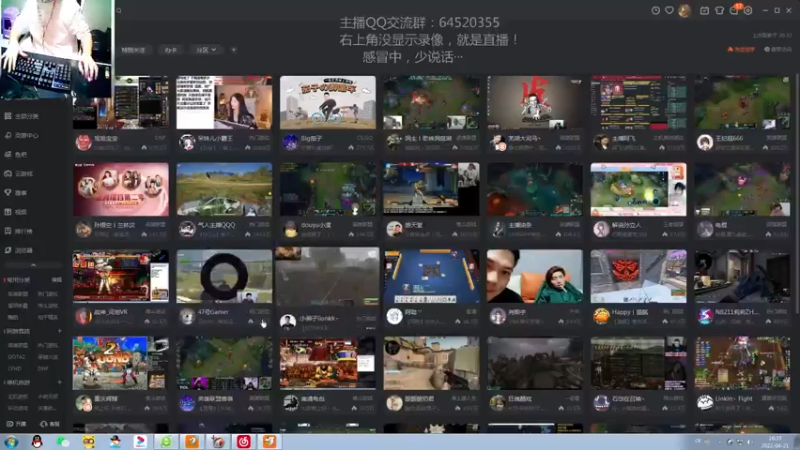The width and height of the screenshot is (800, 450).
Task: Open WeChat taskbar icon
Action: point(63,442)
